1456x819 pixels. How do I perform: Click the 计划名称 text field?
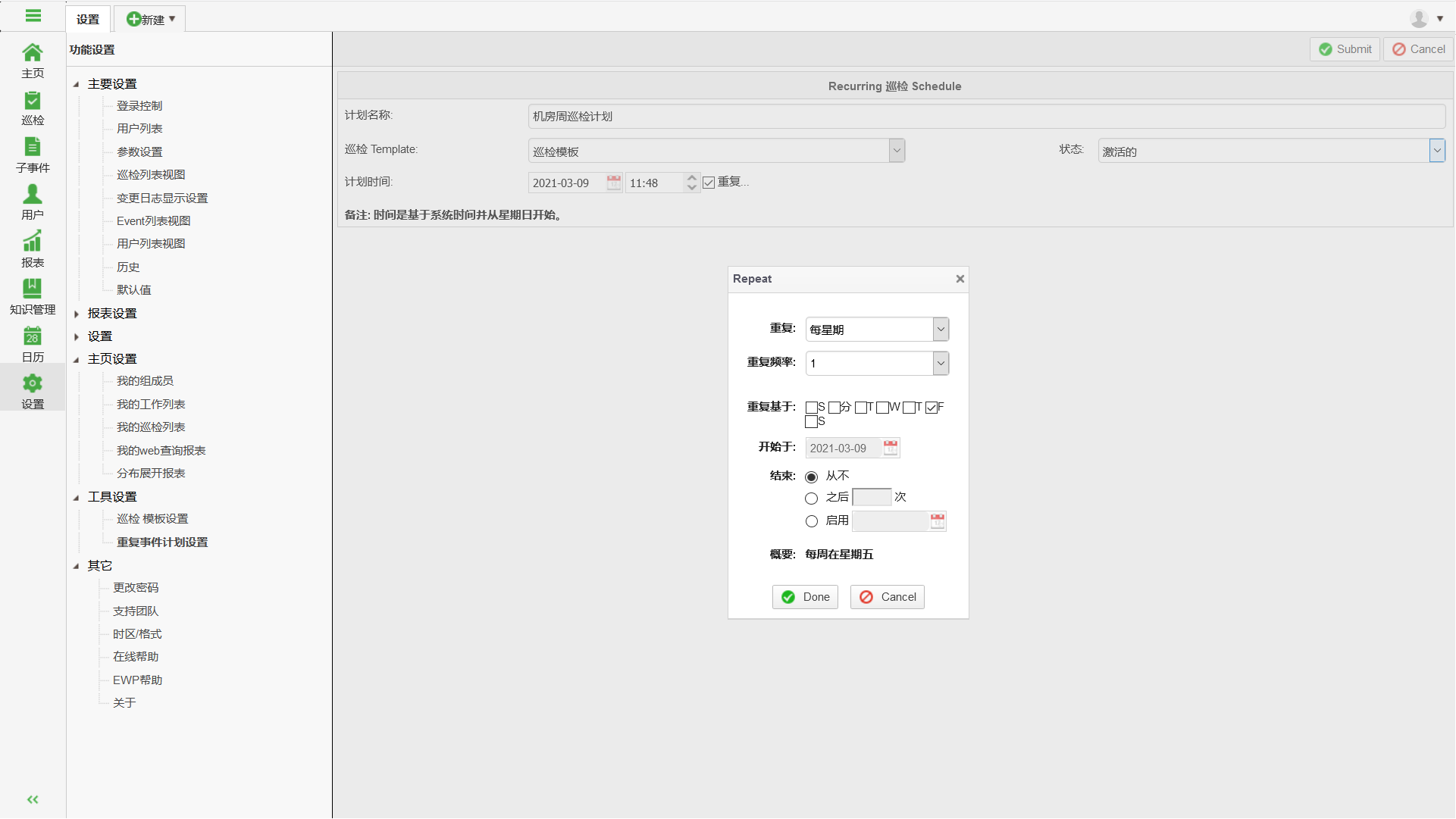pyautogui.click(x=985, y=117)
